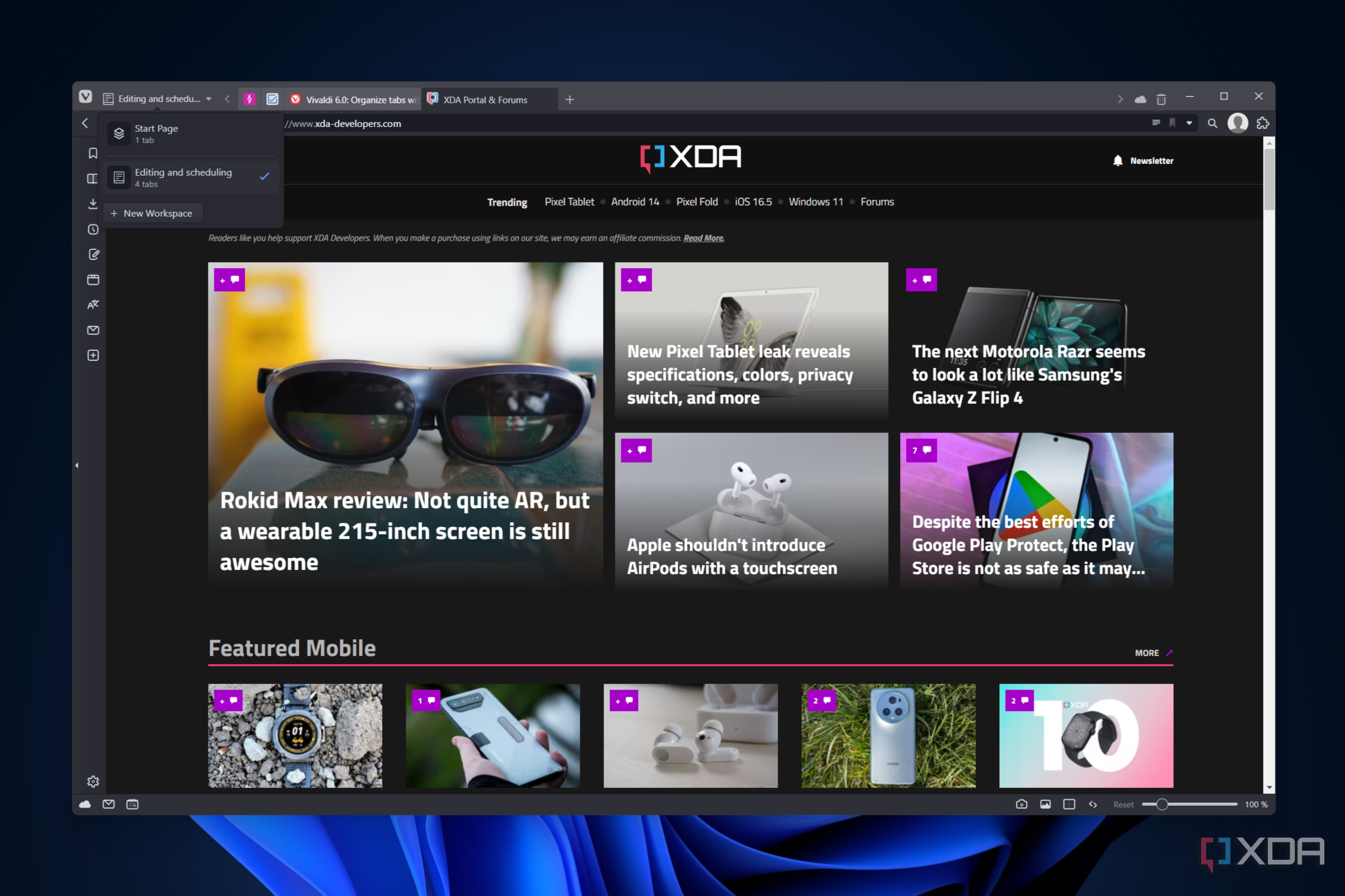This screenshot has height=896, width=1345.
Task: Click the Read More affiliate link
Action: [x=703, y=238]
